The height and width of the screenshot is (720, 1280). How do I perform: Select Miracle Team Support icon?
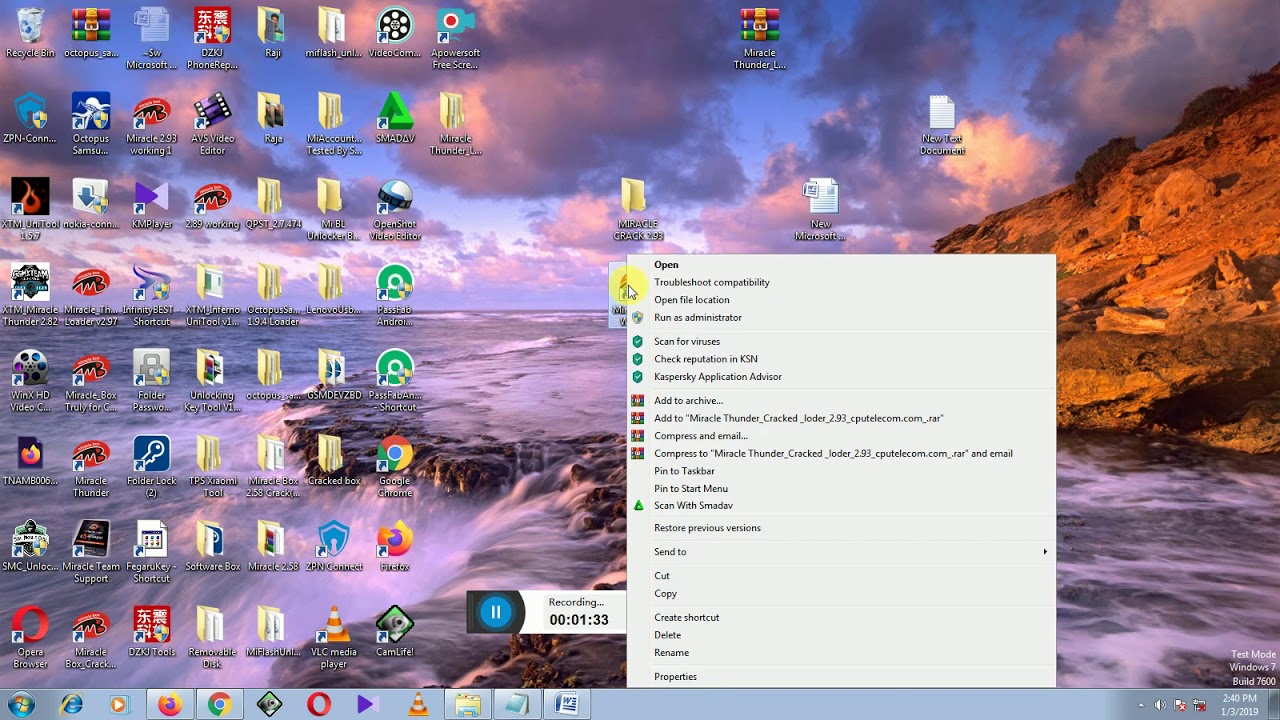tap(91, 553)
